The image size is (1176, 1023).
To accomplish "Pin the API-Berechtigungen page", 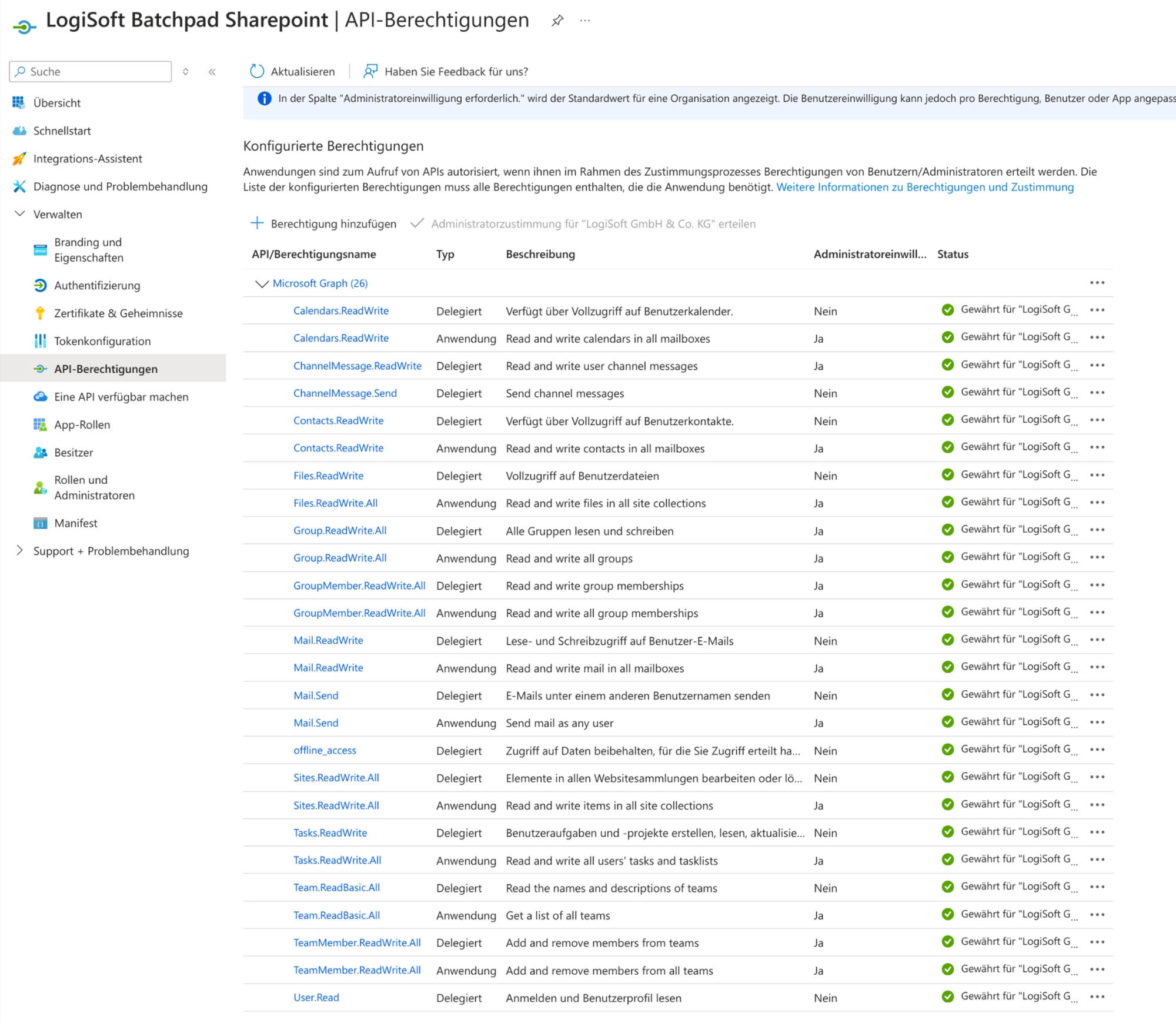I will pos(557,21).
